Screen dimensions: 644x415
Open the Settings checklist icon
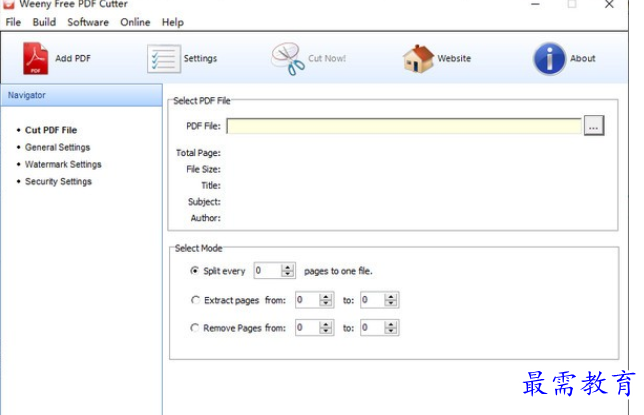[x=164, y=59]
